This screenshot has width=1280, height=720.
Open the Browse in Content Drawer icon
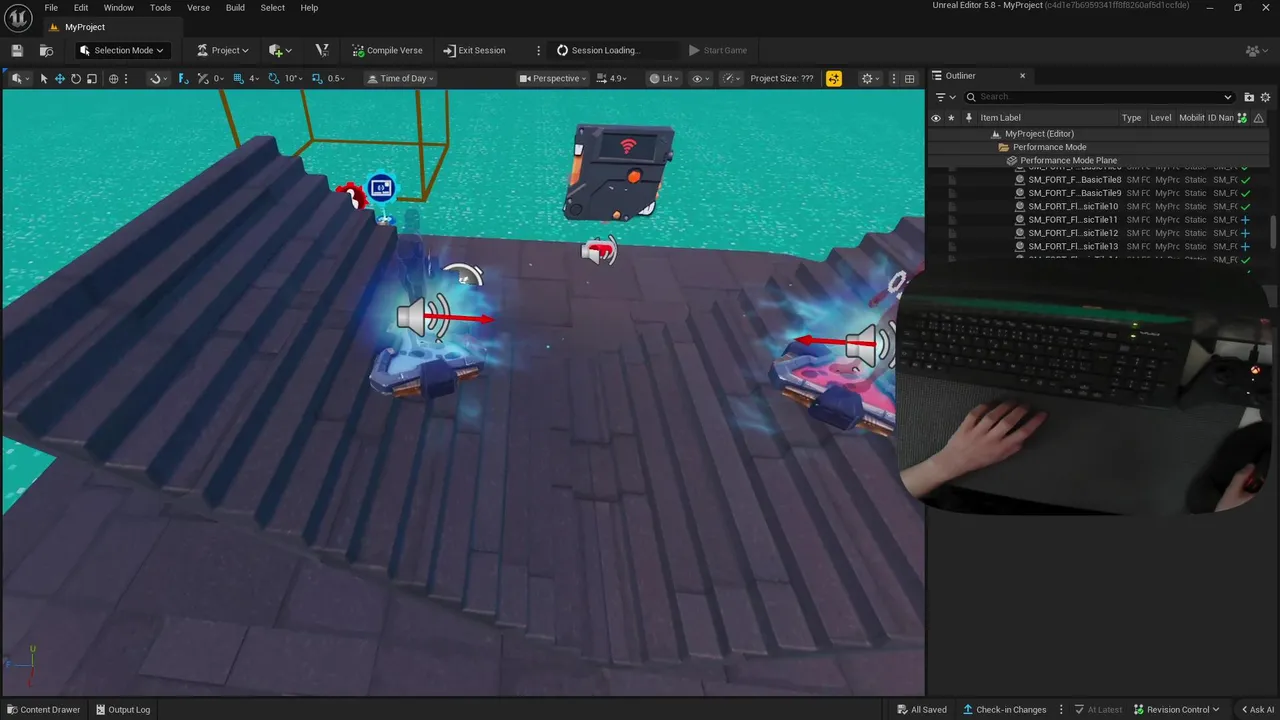pos(46,50)
